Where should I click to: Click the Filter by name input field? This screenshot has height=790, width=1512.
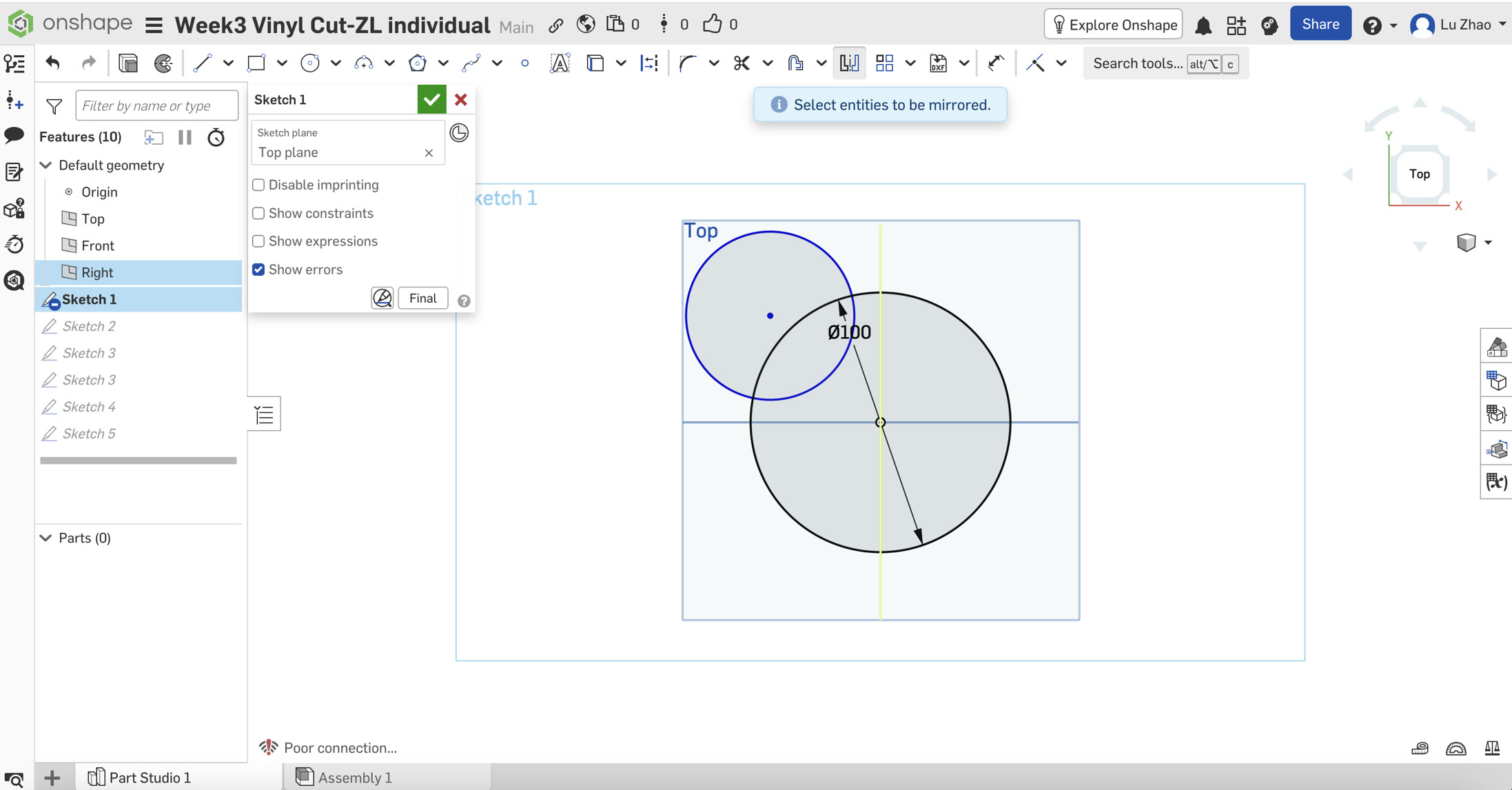coord(156,105)
